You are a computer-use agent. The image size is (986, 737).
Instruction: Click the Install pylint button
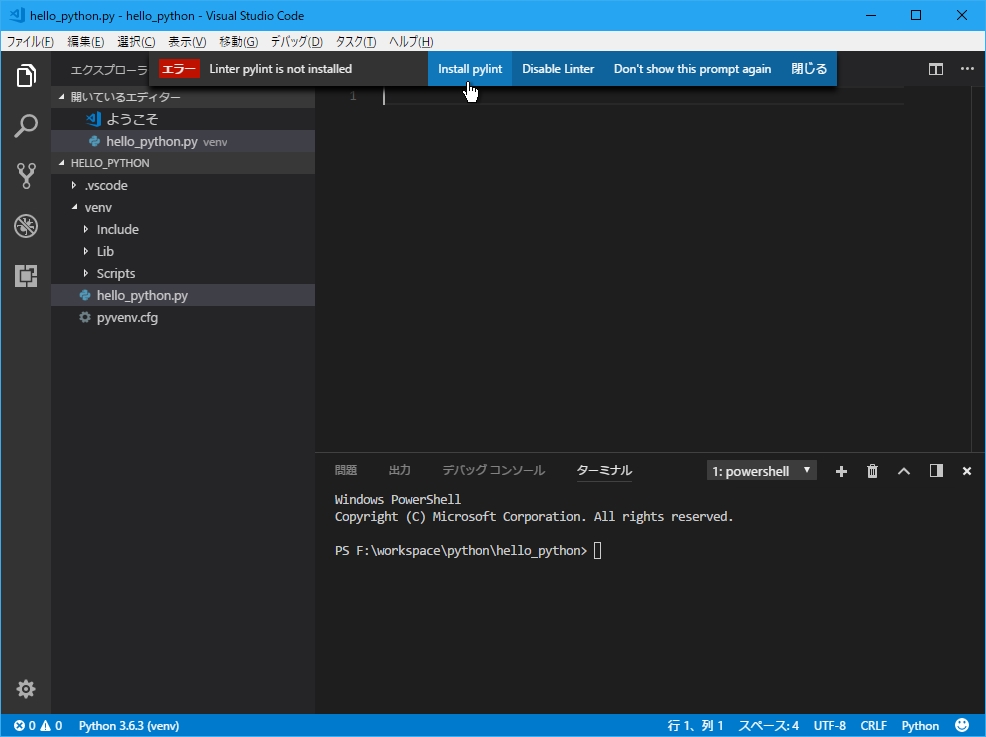[470, 69]
